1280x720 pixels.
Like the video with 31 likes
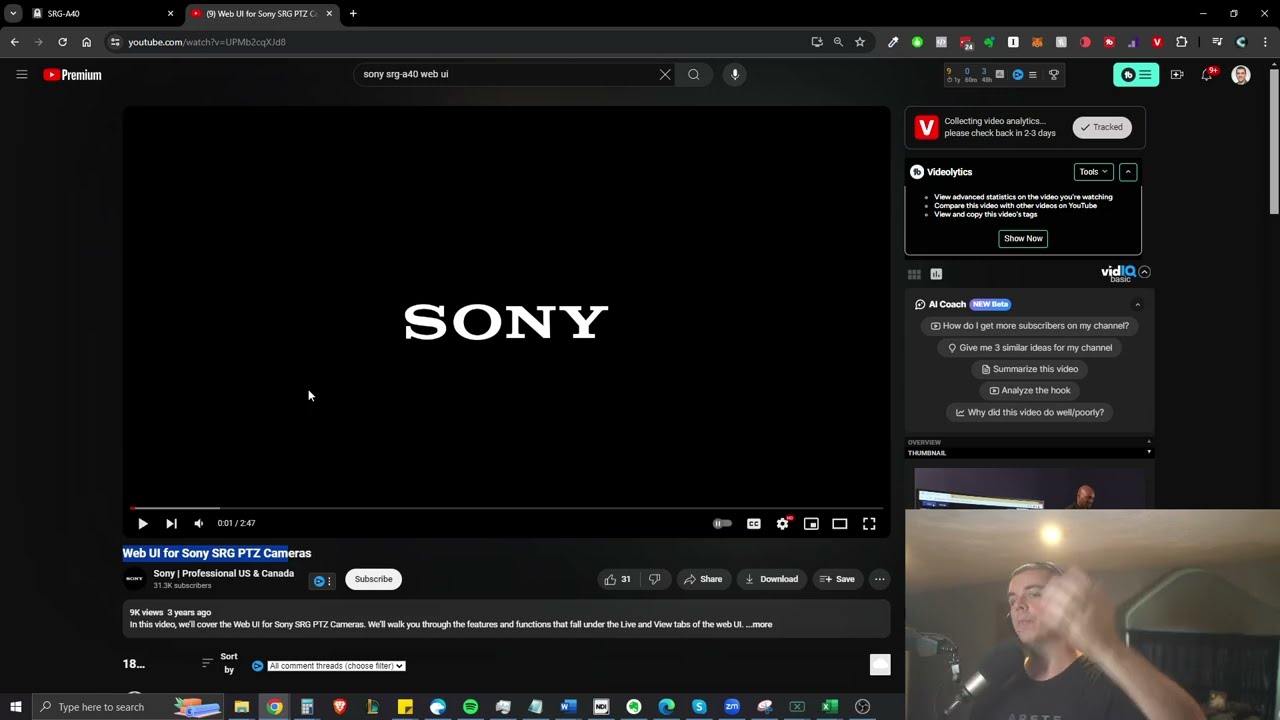[617, 579]
